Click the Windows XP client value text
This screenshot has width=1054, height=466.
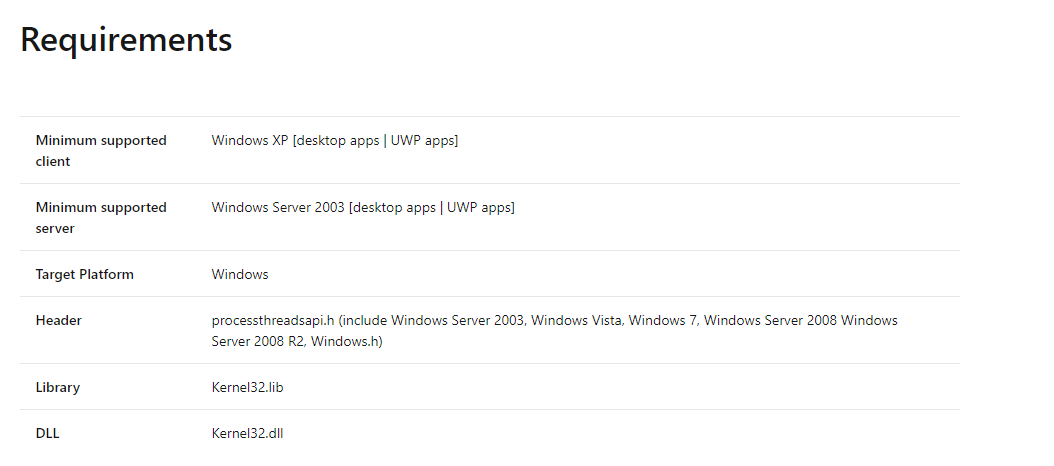pos(335,141)
